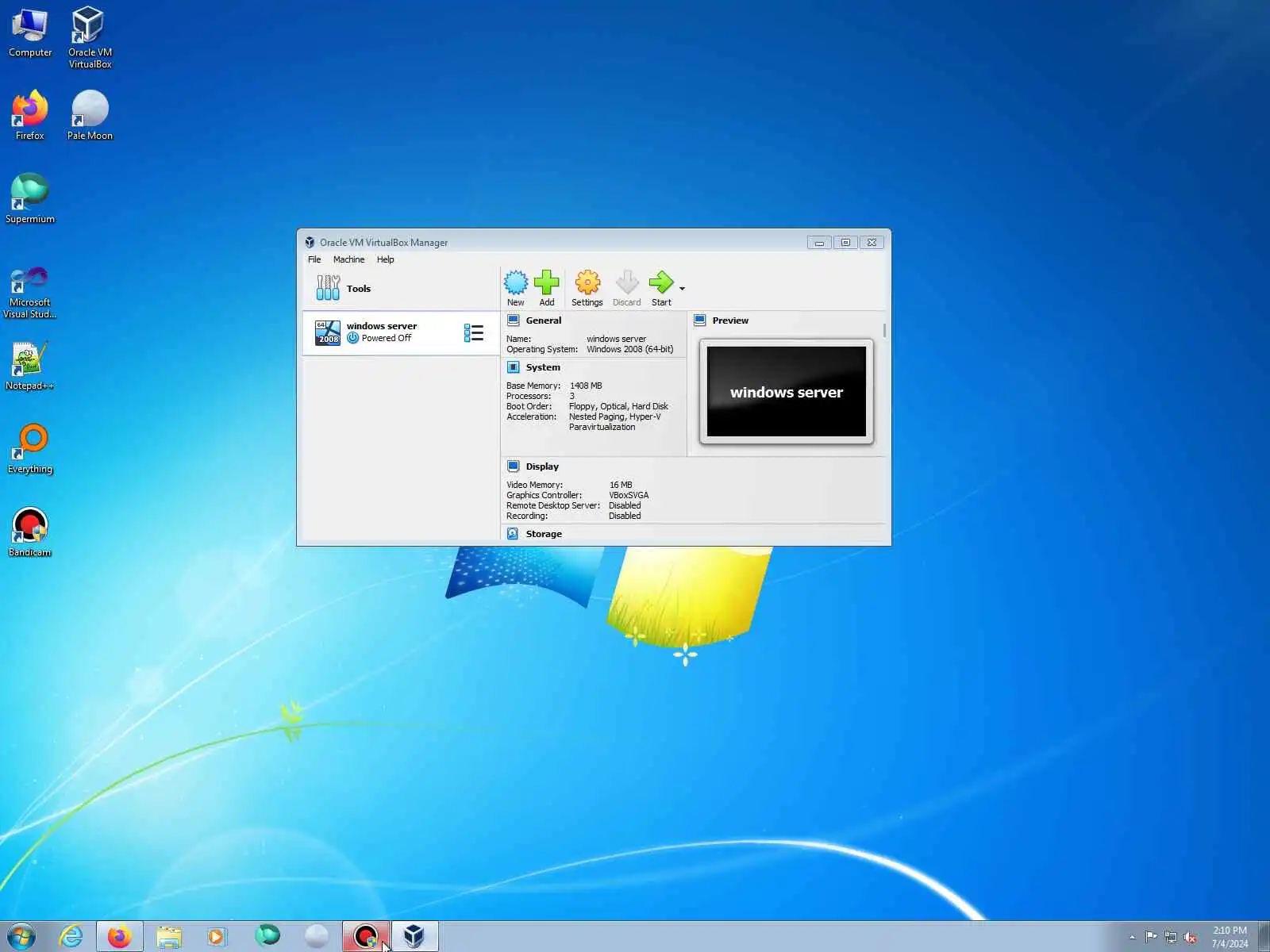Click the New machine toolbar icon
1270x952 pixels.
515,288
